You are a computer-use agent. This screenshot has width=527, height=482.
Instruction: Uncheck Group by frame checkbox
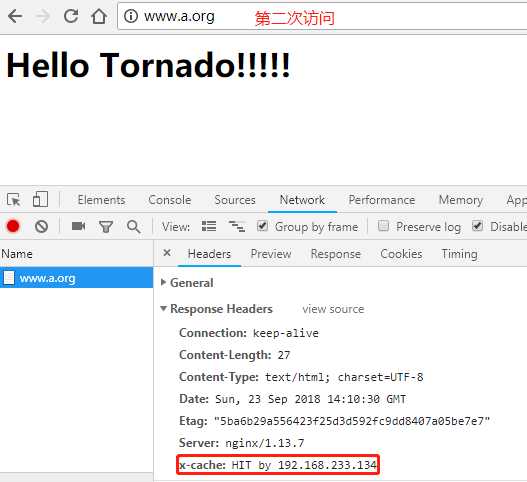(x=262, y=226)
